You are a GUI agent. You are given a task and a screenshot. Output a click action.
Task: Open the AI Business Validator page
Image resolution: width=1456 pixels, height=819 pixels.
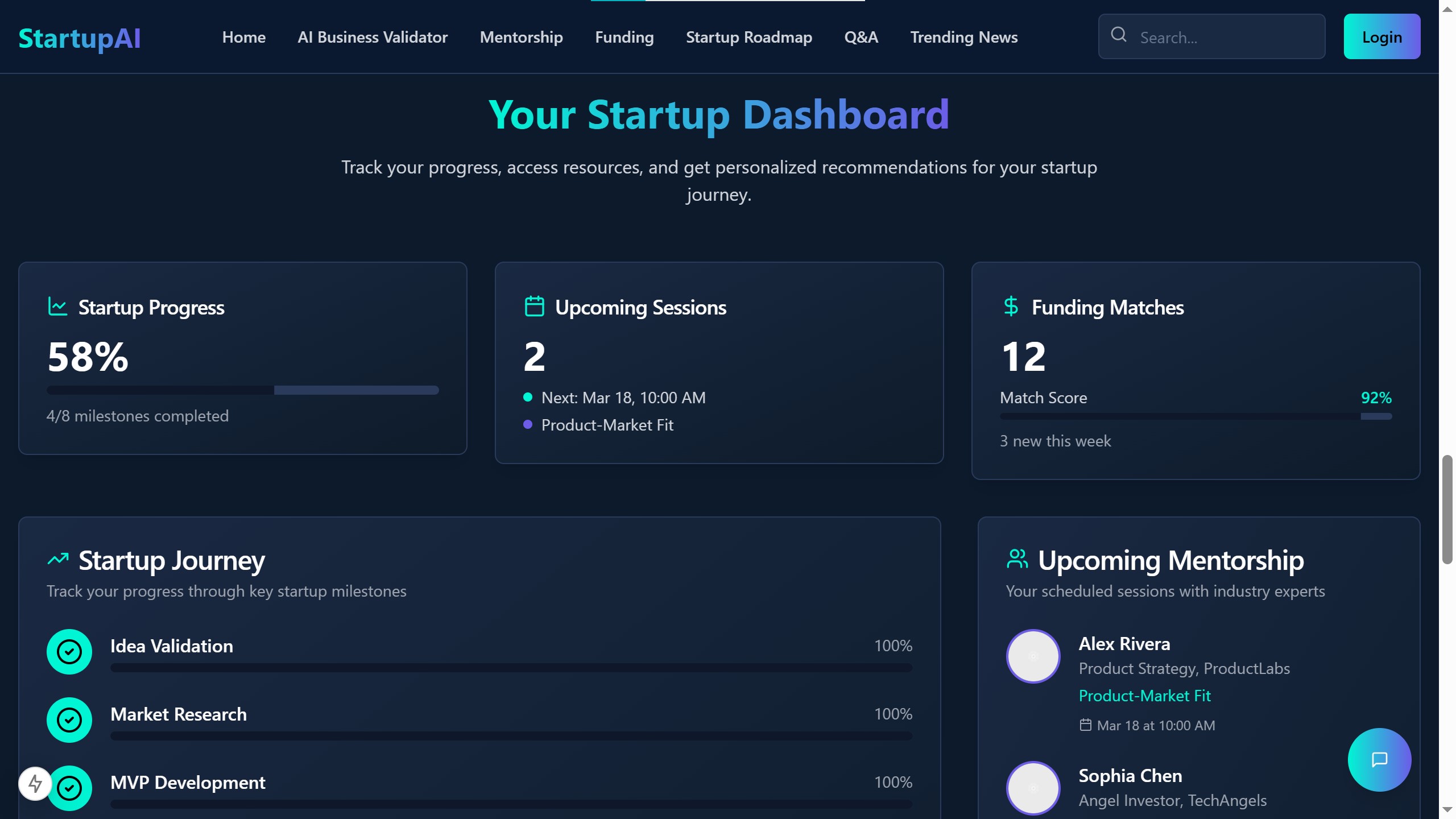pos(373,38)
